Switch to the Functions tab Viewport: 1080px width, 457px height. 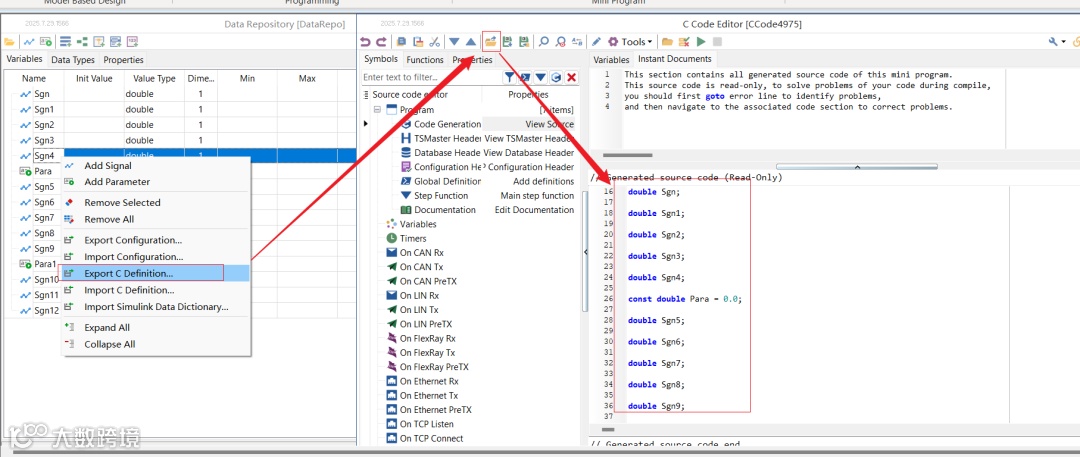tap(425, 60)
